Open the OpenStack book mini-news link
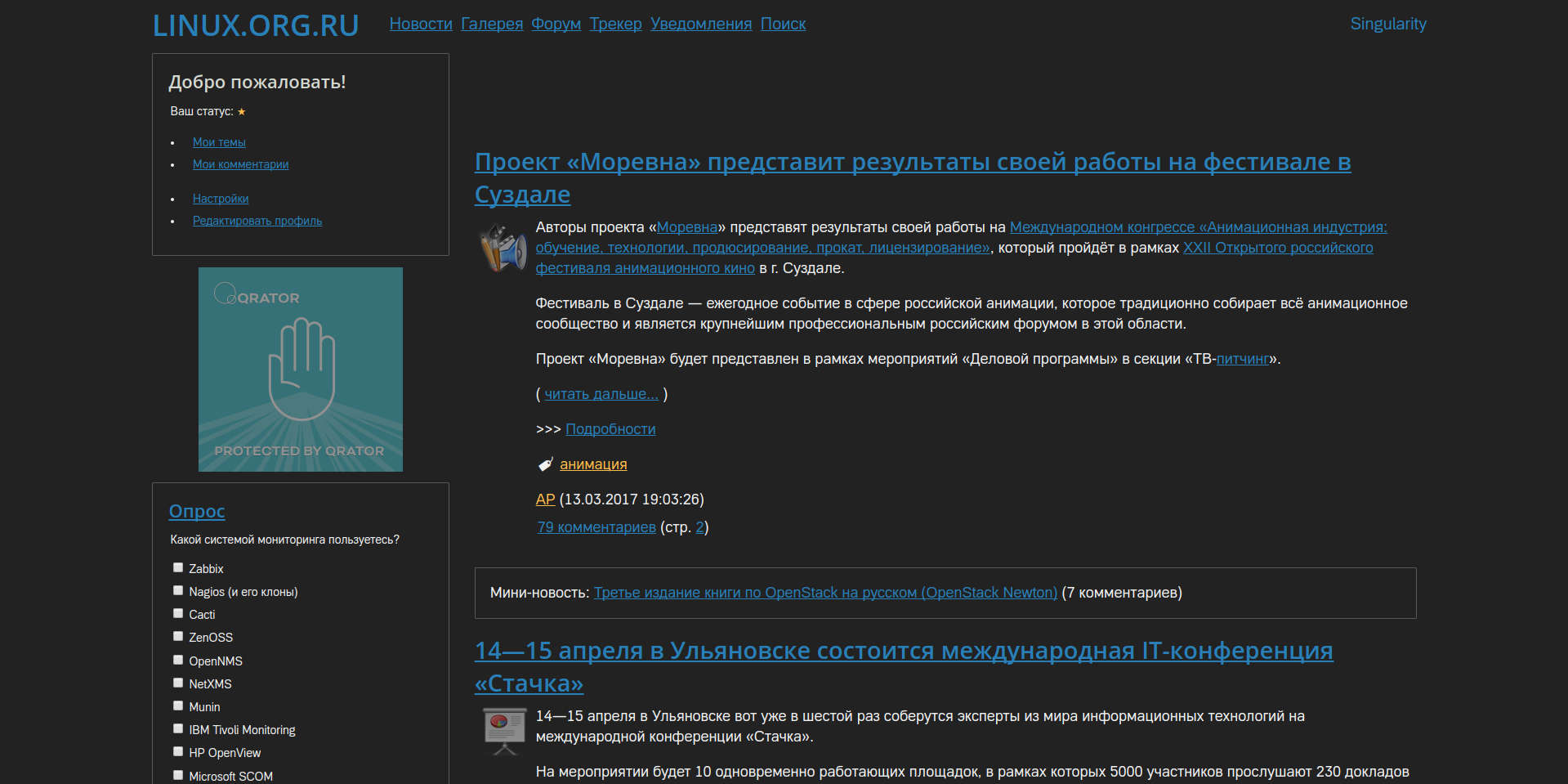This screenshot has width=1568, height=784. pos(825,593)
